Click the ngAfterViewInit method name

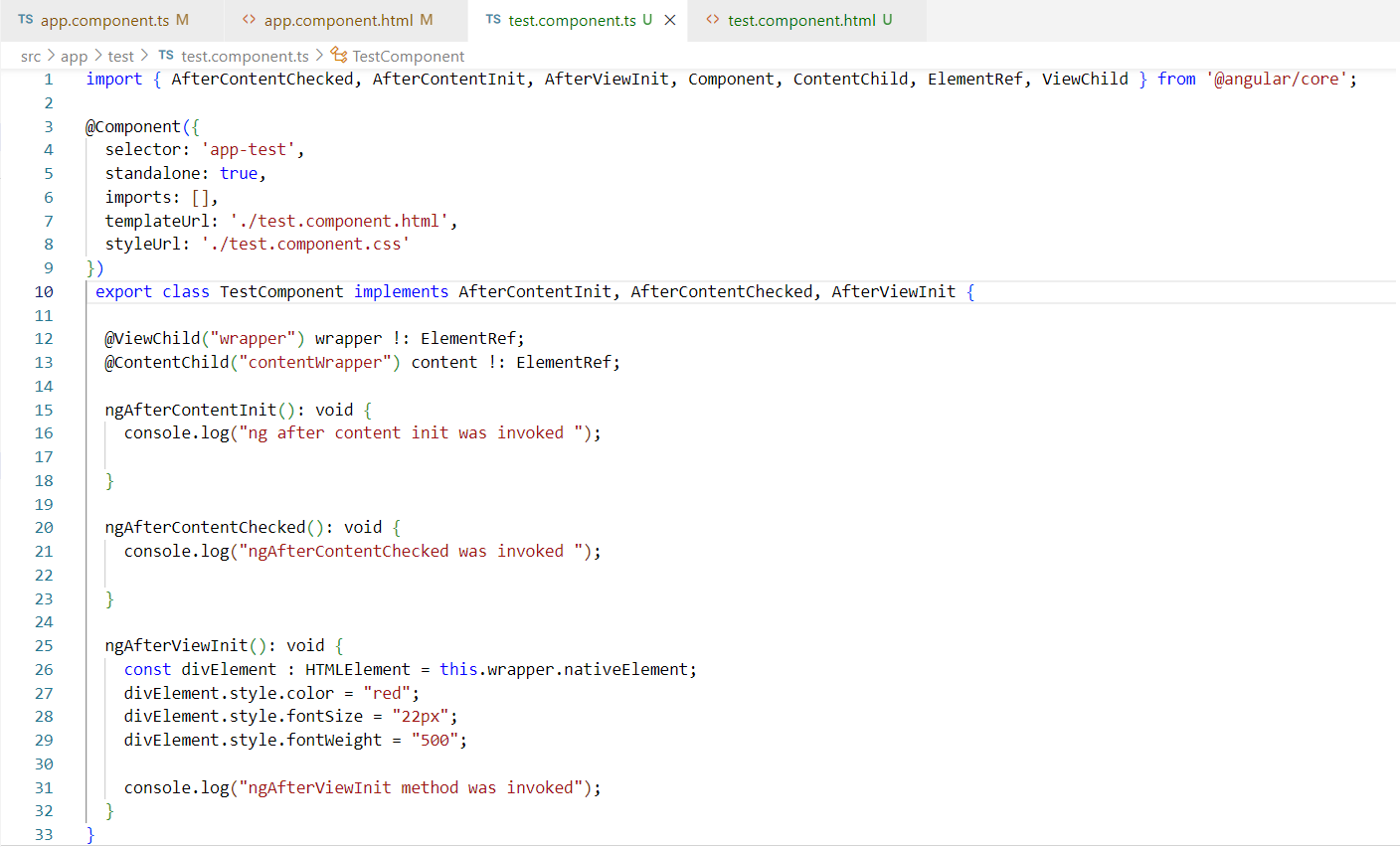177,646
